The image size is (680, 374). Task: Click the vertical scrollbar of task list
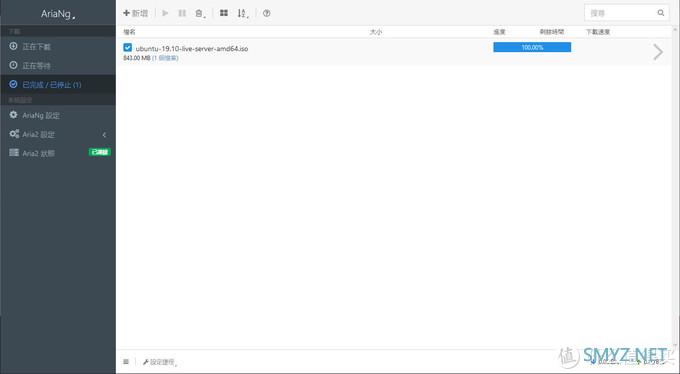coord(676,187)
